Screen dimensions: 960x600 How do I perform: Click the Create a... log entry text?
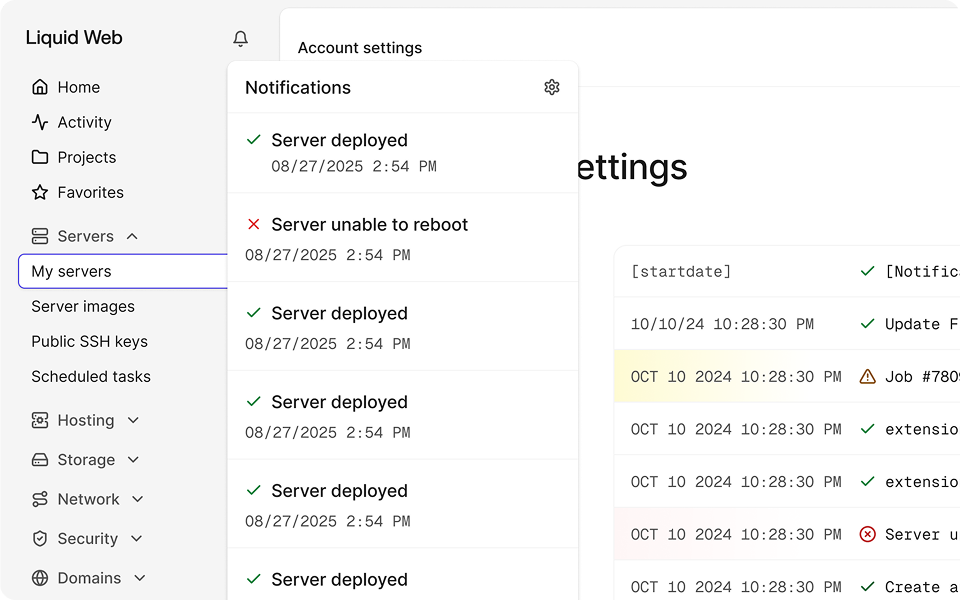pos(922,587)
